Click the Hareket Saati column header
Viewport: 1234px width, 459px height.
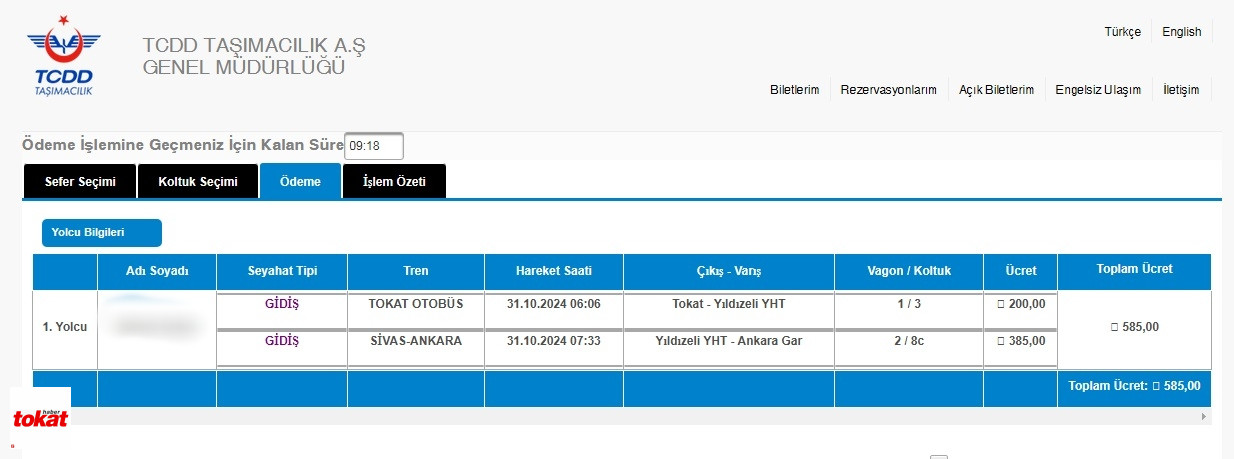pyautogui.click(x=554, y=271)
